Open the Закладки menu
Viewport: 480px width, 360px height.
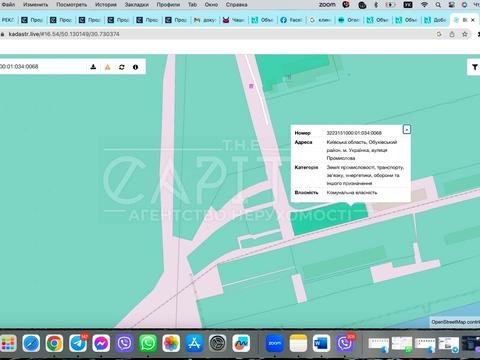[136, 5]
